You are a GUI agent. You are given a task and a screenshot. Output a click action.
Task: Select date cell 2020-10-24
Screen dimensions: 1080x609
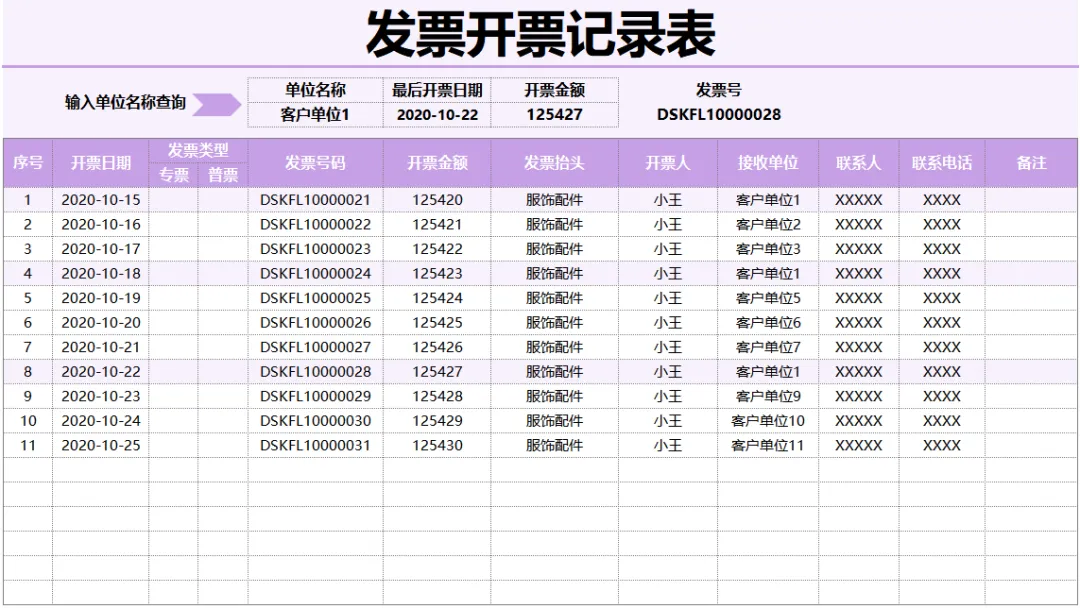(101, 421)
